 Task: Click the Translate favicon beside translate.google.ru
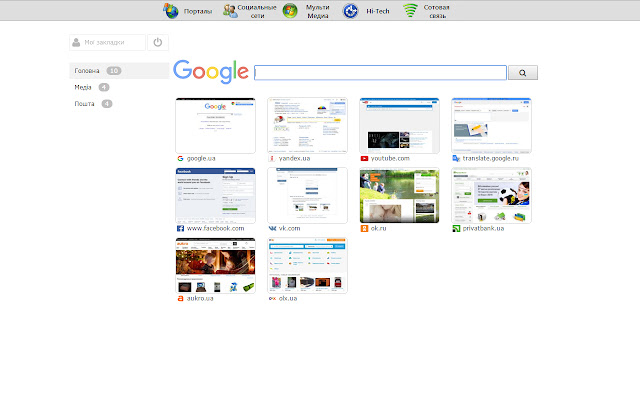pyautogui.click(x=456, y=158)
